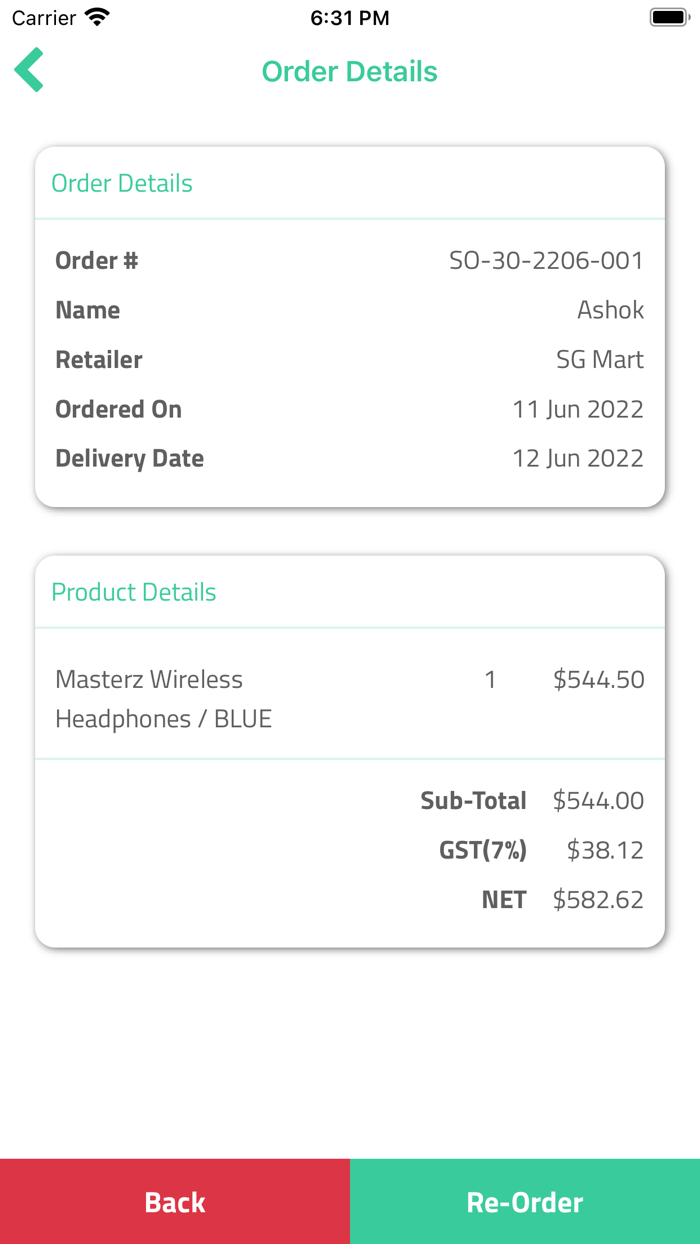
Task: Tap the green back chevron icon
Action: point(29,70)
